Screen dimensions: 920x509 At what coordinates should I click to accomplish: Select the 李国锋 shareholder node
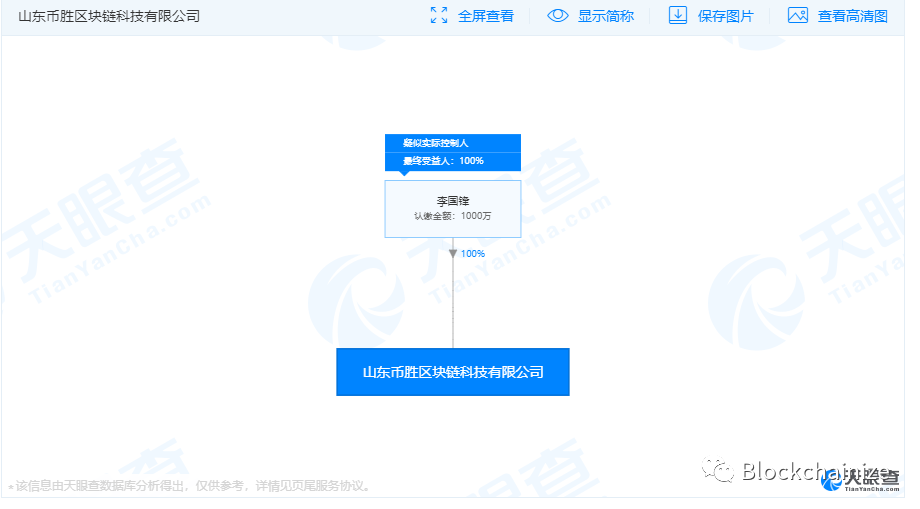452,209
